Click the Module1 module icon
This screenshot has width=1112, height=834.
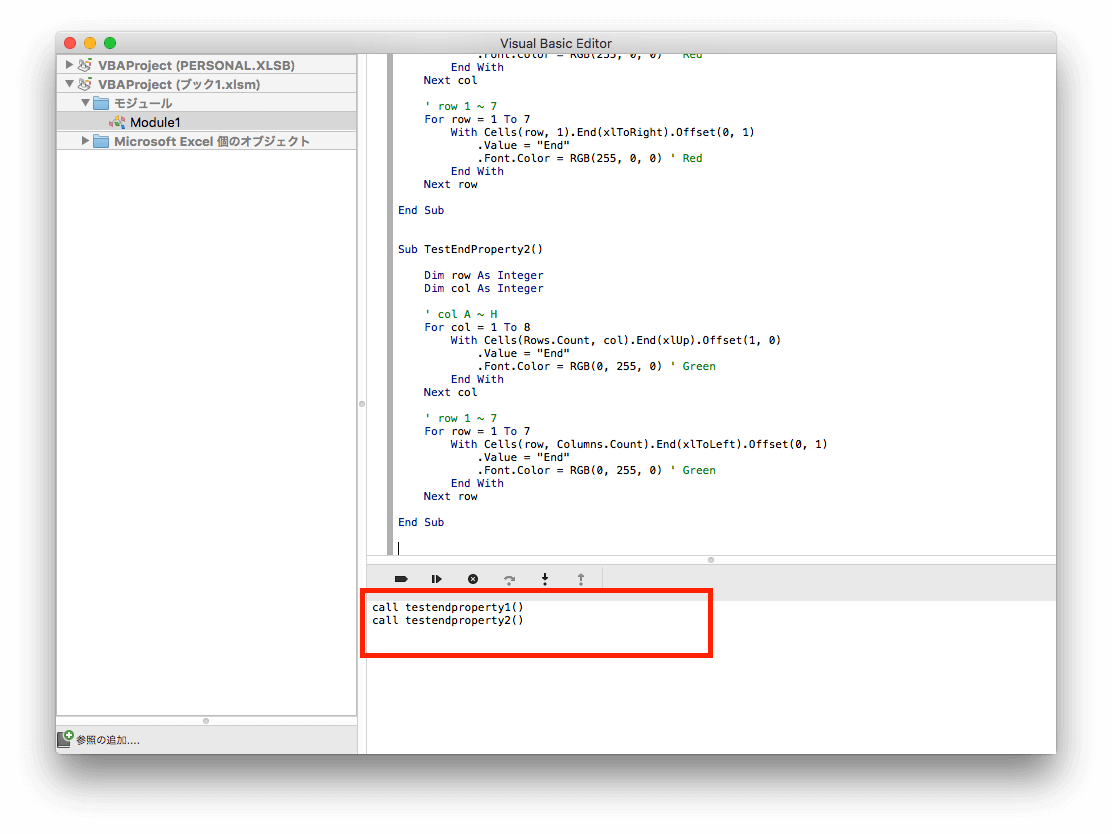(118, 122)
